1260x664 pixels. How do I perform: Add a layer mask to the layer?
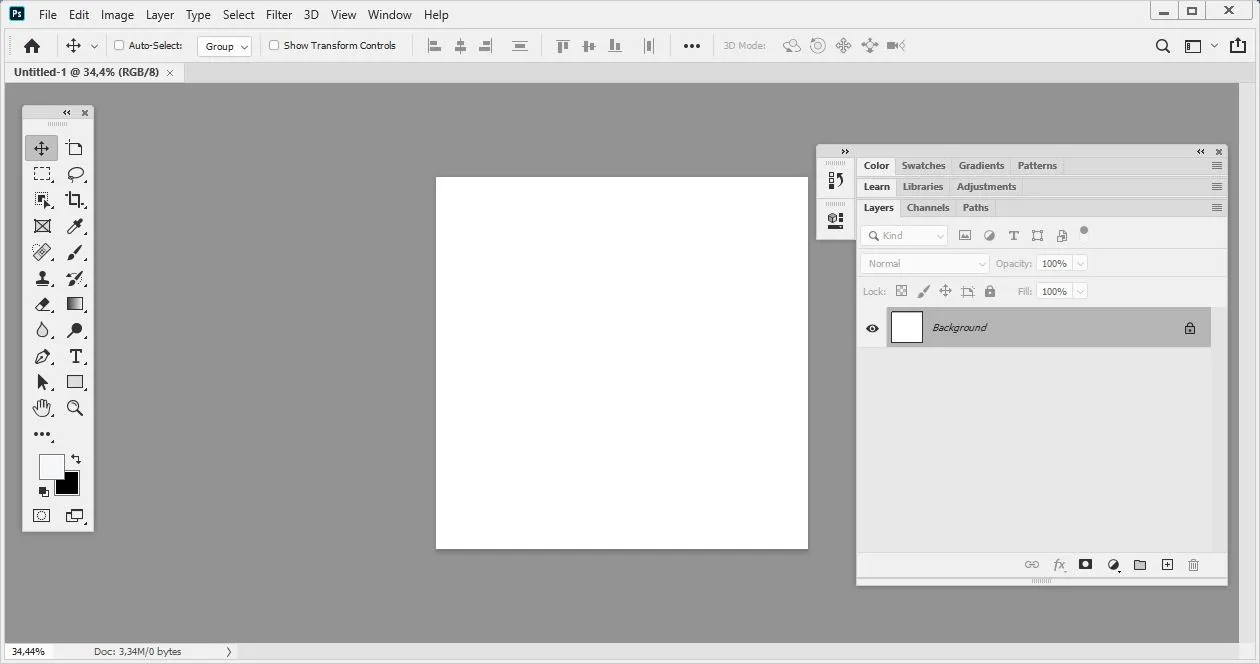[1085, 564]
